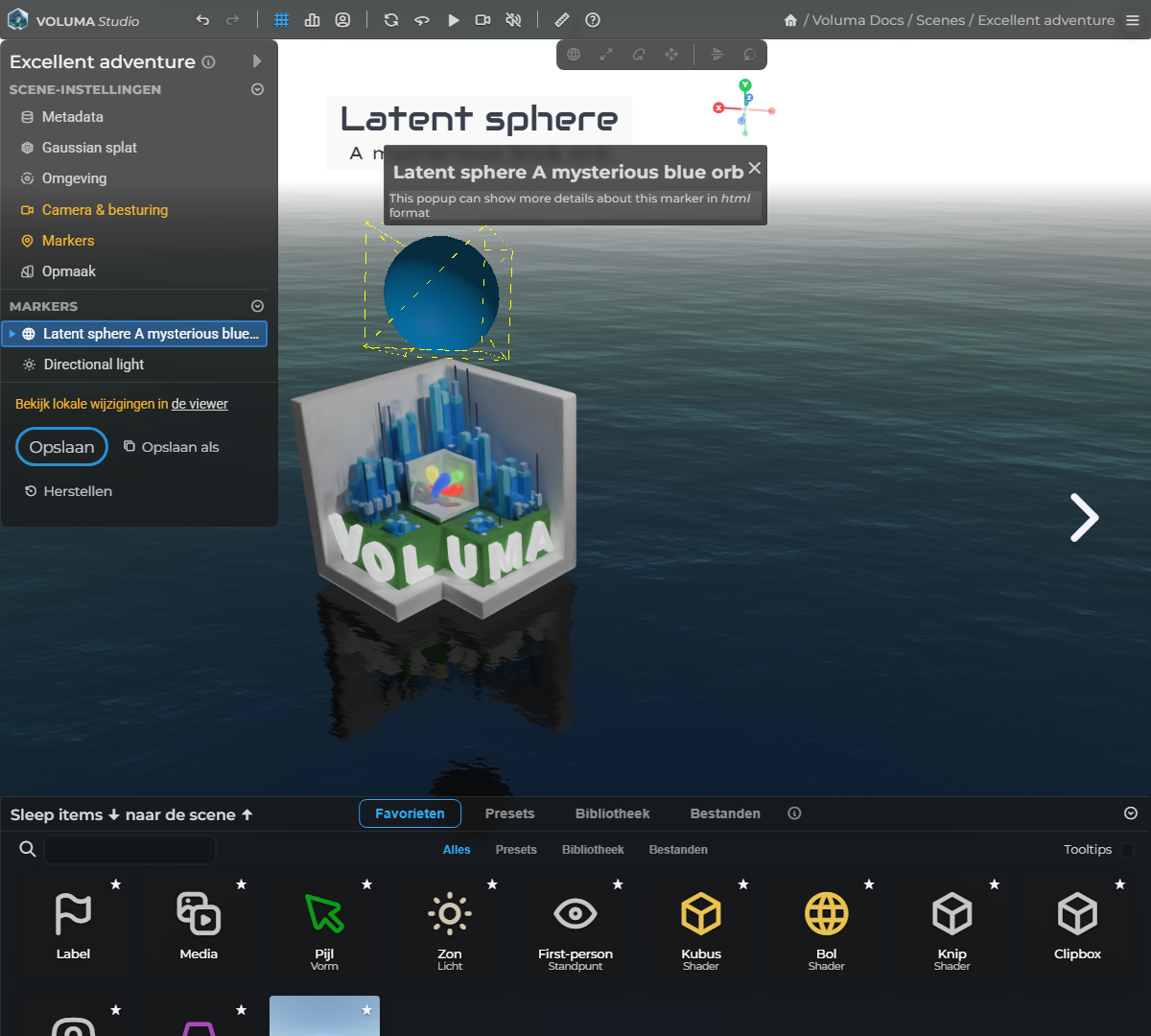Click the align lines icon in the transform toolbar

[717, 55]
